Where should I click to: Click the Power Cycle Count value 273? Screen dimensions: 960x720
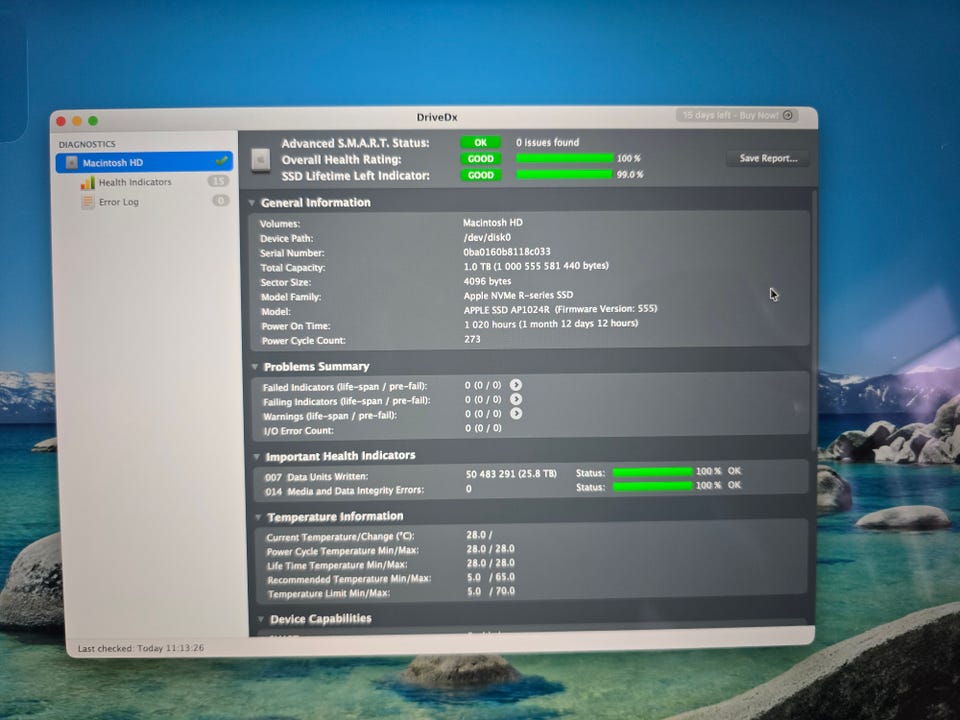click(472, 339)
